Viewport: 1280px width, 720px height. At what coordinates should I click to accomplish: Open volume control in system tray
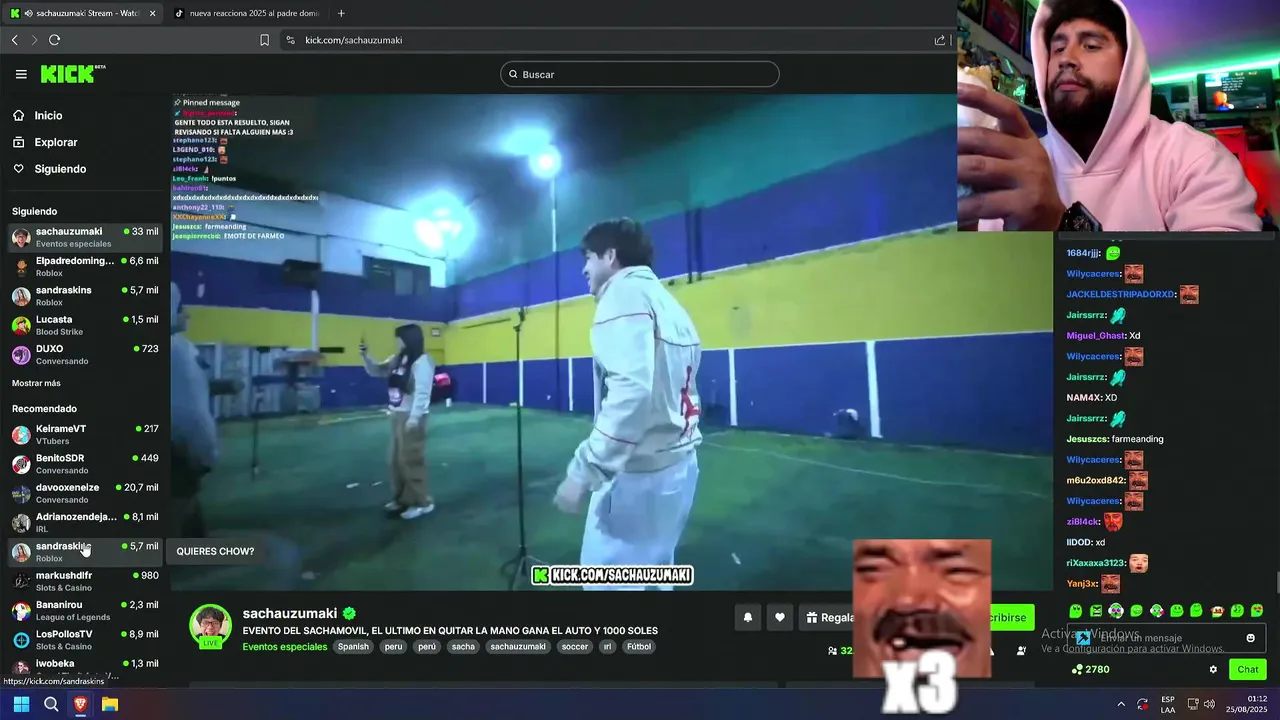(1209, 704)
